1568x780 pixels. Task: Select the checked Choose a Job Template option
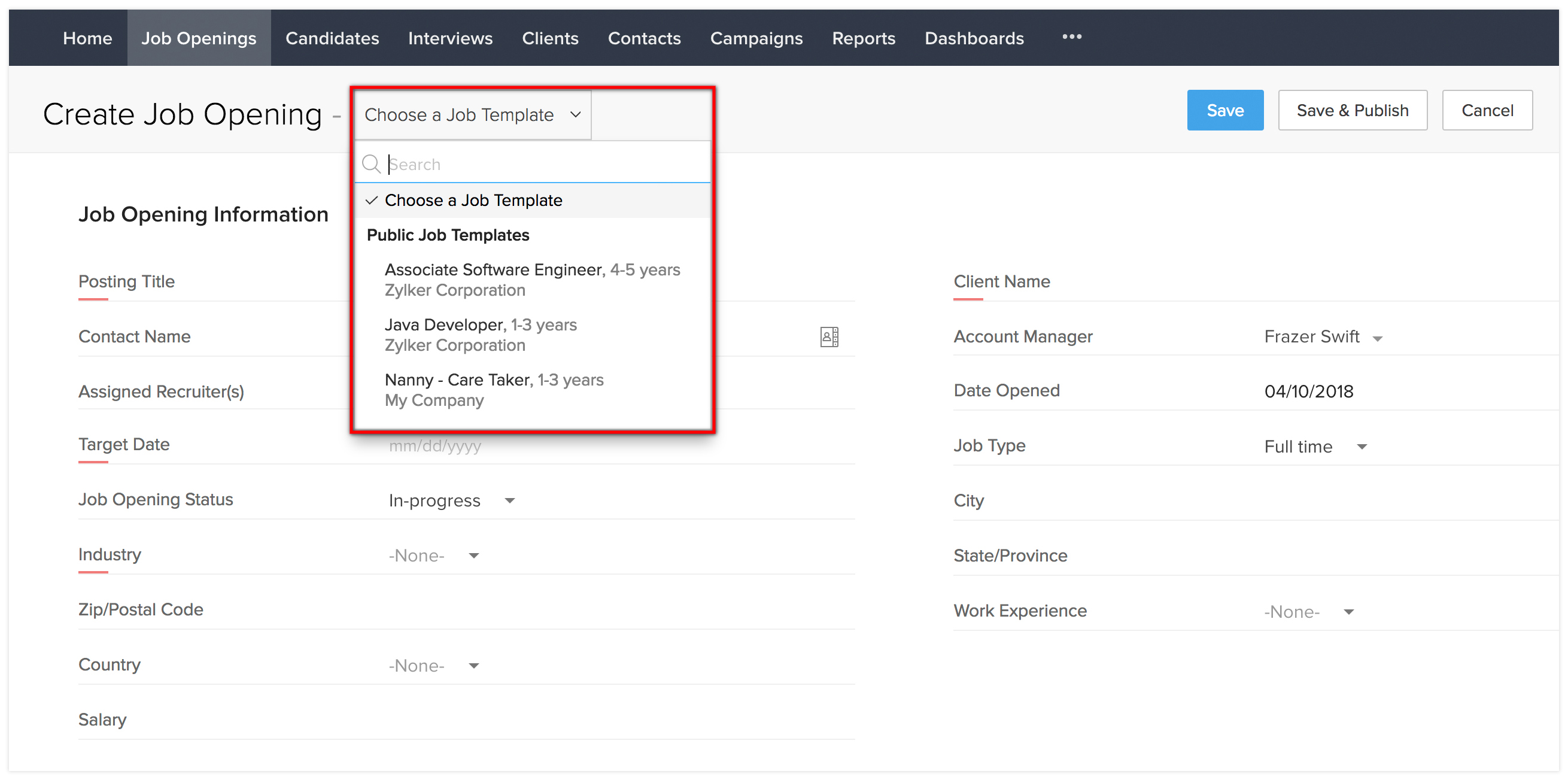point(473,201)
